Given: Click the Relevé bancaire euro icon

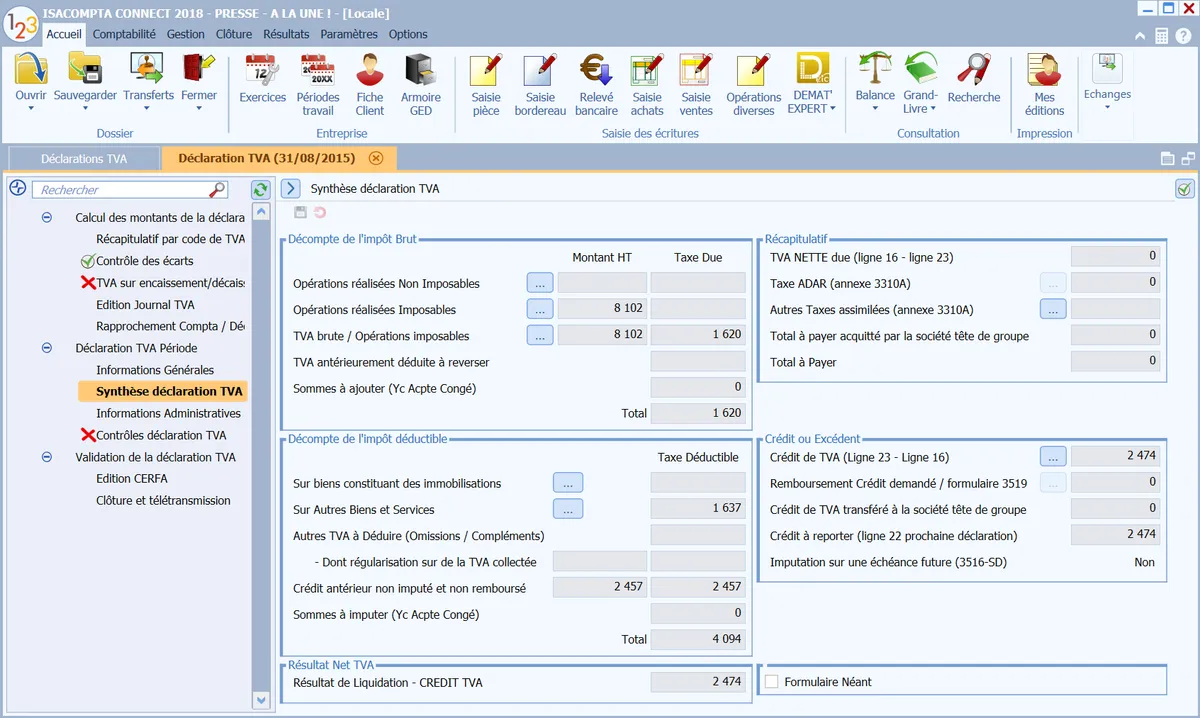Looking at the screenshot, I should click(596, 72).
